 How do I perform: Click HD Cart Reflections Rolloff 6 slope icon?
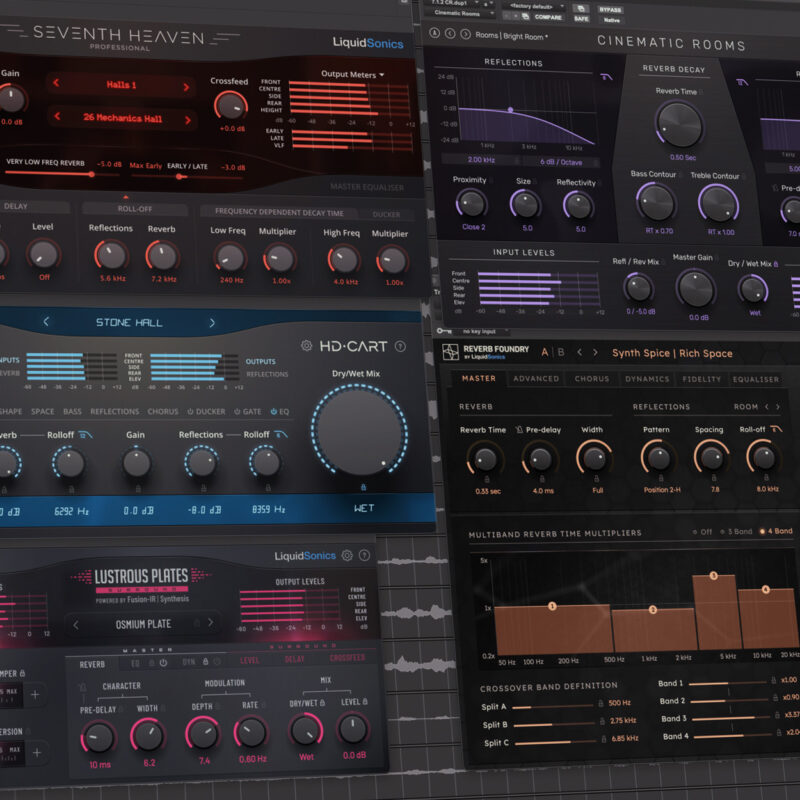click(x=281, y=434)
